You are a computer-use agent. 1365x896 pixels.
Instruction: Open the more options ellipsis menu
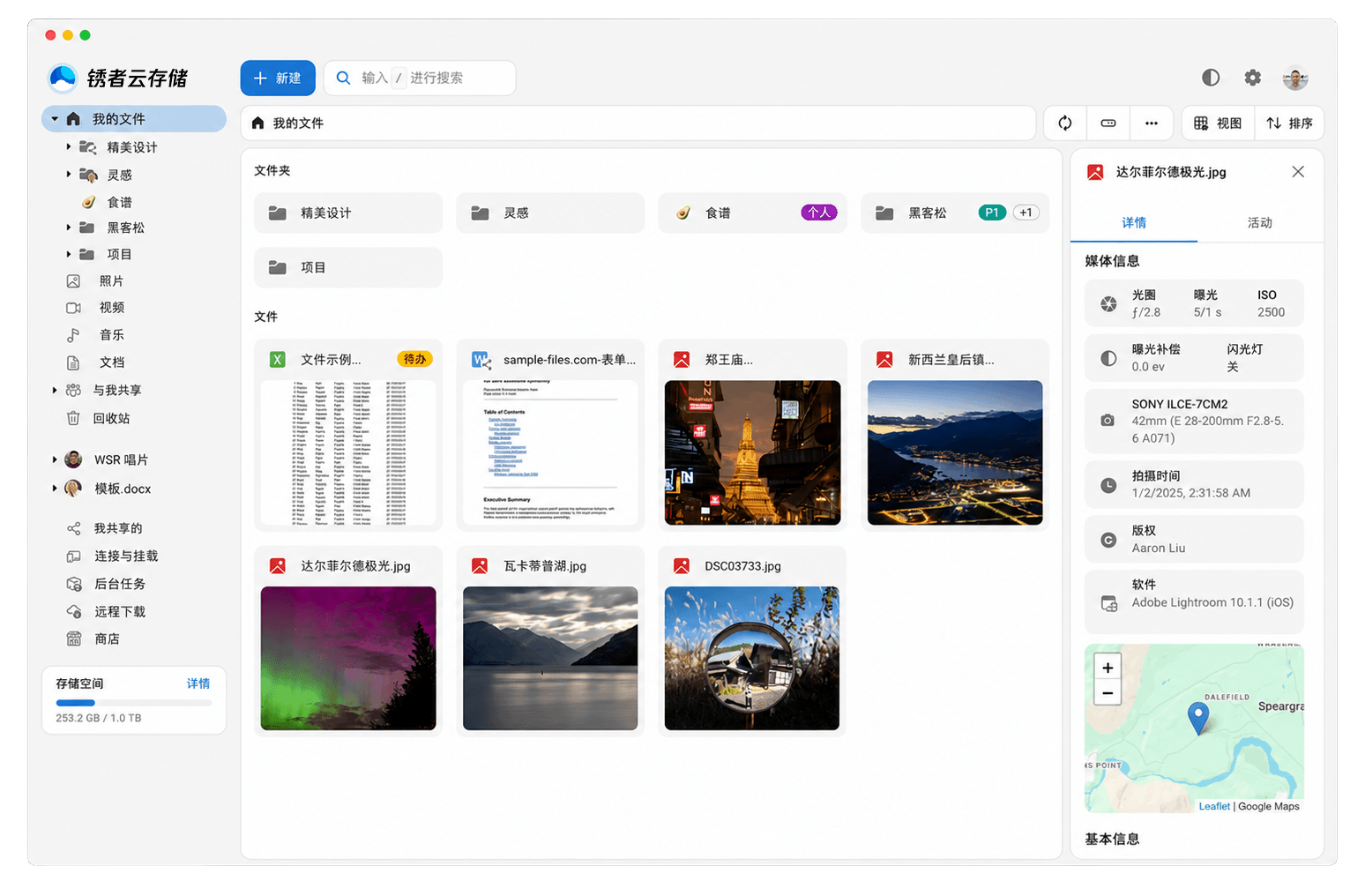pos(1151,123)
